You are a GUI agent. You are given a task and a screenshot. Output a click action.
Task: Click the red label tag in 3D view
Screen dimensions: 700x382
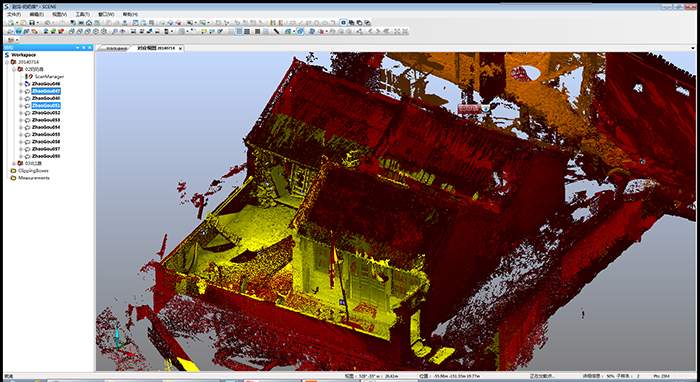[x=470, y=108]
